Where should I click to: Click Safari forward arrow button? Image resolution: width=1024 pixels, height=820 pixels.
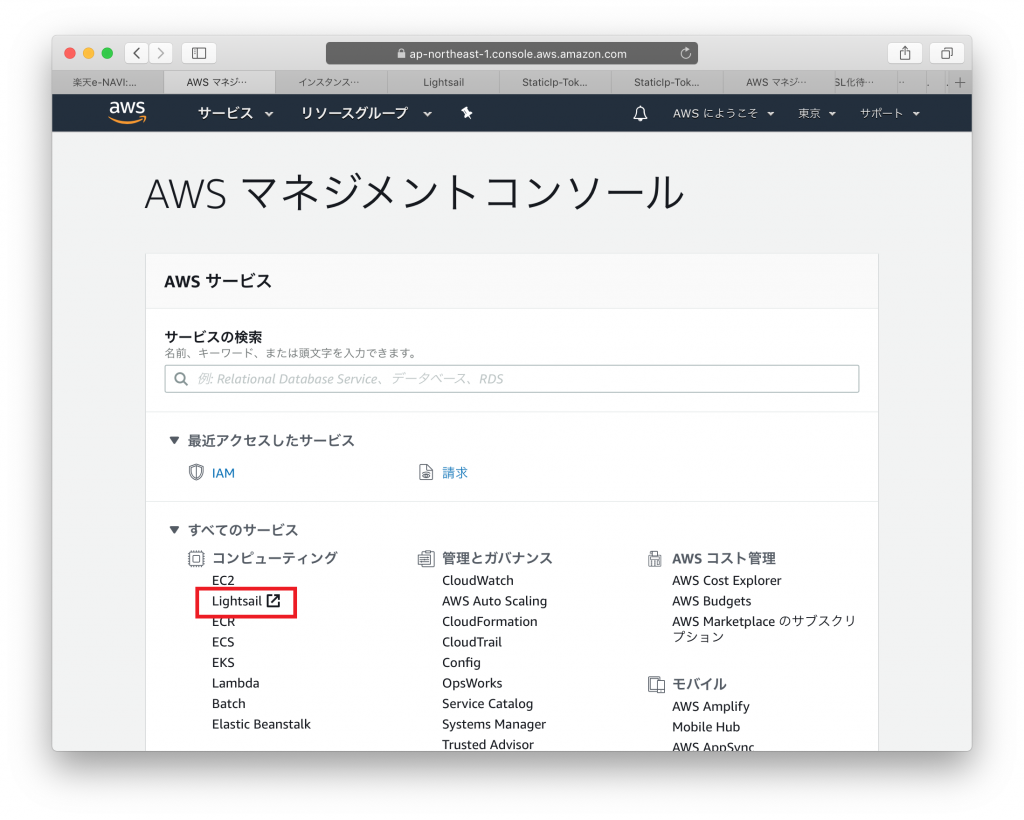161,53
